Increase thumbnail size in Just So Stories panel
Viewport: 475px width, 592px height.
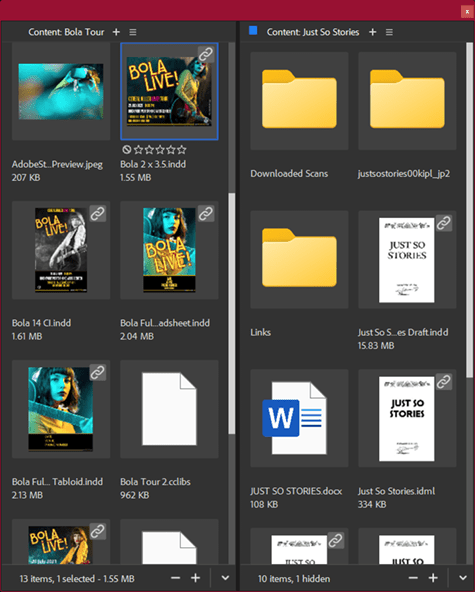click(433, 578)
